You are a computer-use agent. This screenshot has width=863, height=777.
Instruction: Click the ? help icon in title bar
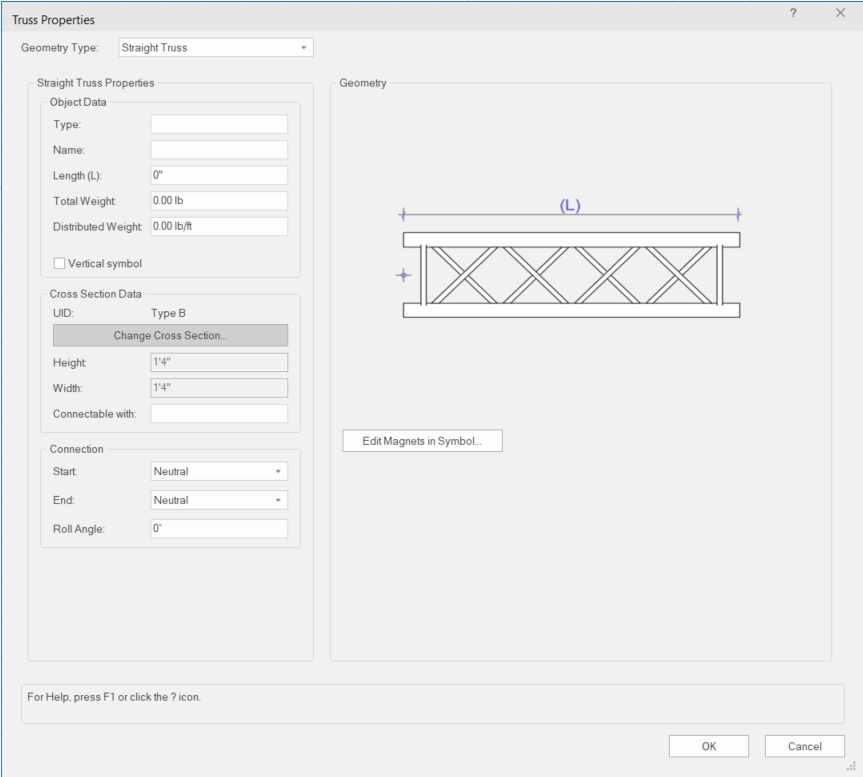click(793, 13)
